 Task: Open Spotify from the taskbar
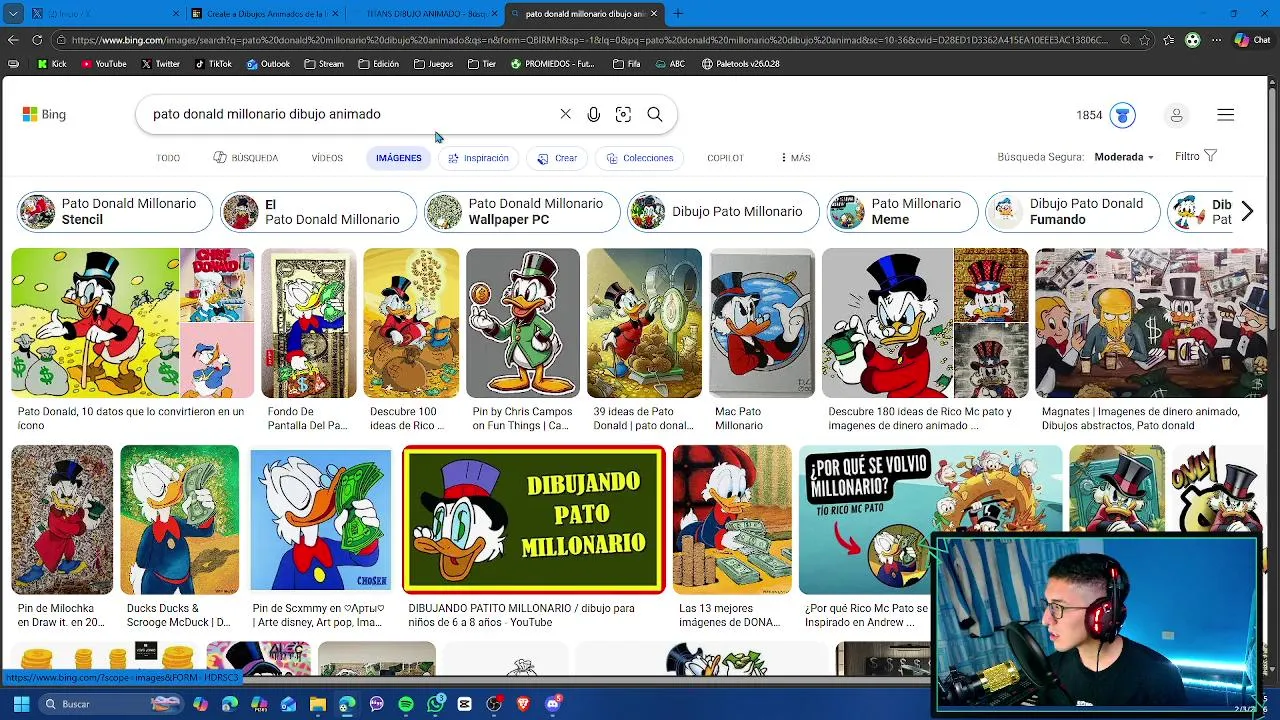pyautogui.click(x=405, y=704)
